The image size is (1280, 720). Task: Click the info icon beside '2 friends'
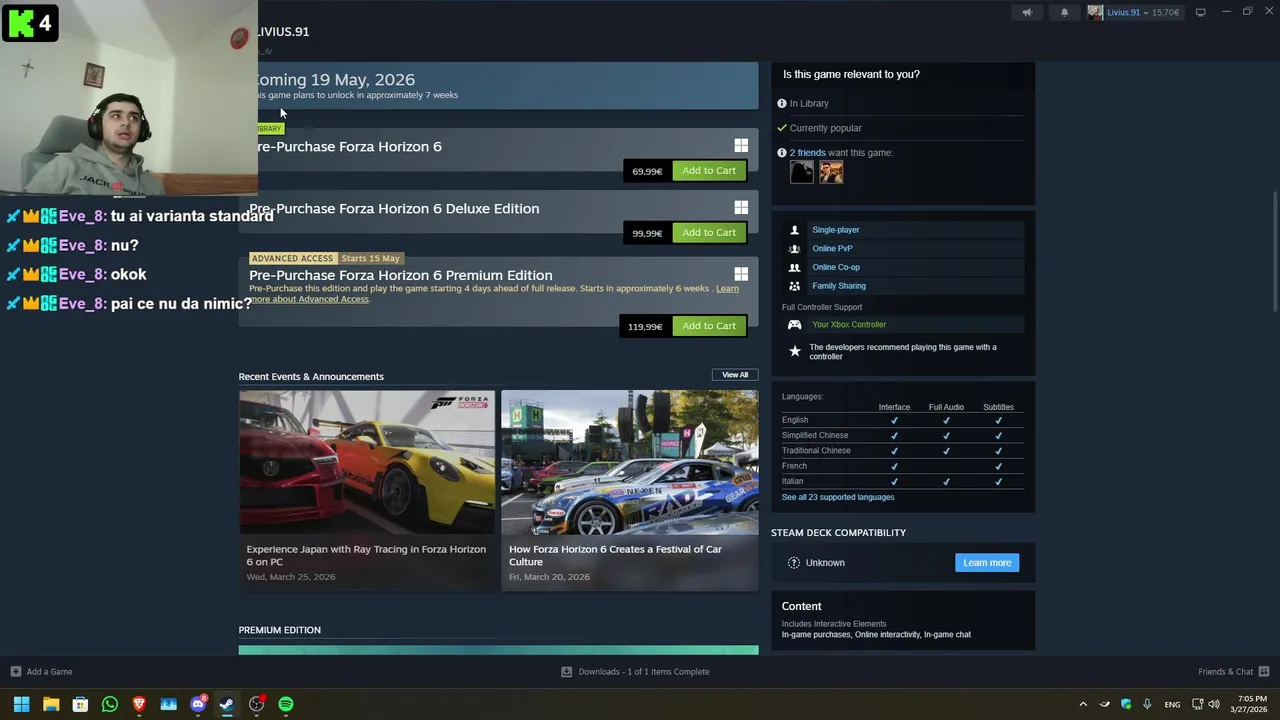click(x=782, y=153)
